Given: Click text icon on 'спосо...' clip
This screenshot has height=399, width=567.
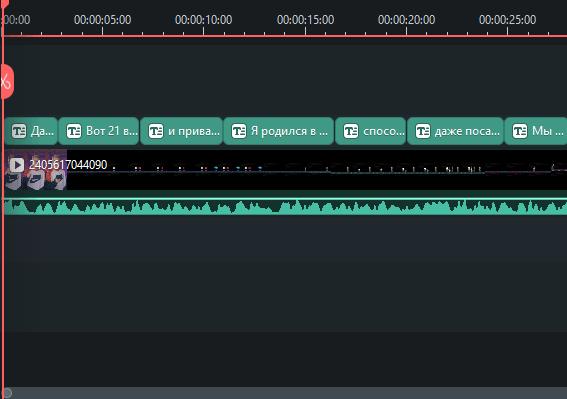Looking at the screenshot, I should pos(351,131).
